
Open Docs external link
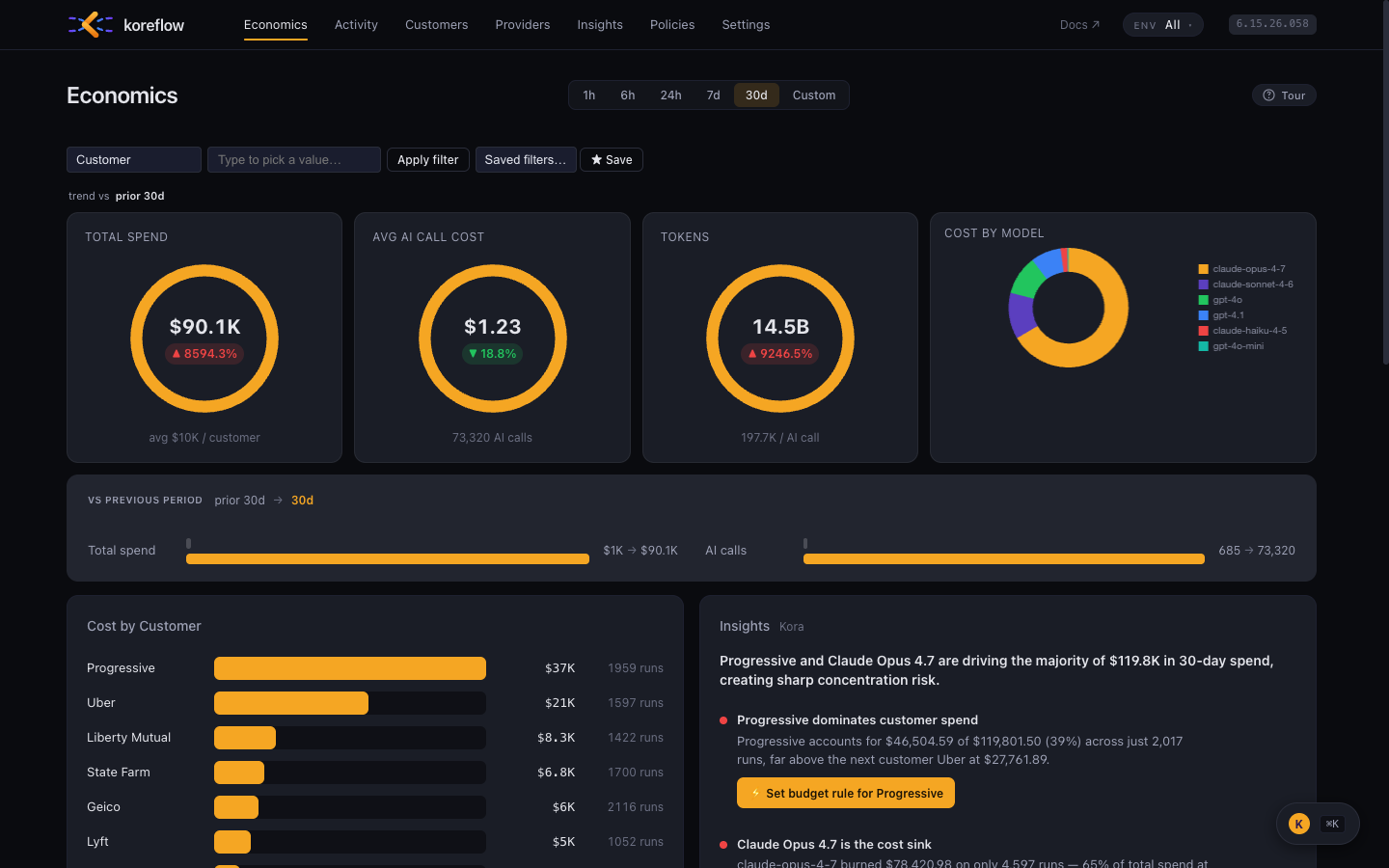pos(1079,25)
